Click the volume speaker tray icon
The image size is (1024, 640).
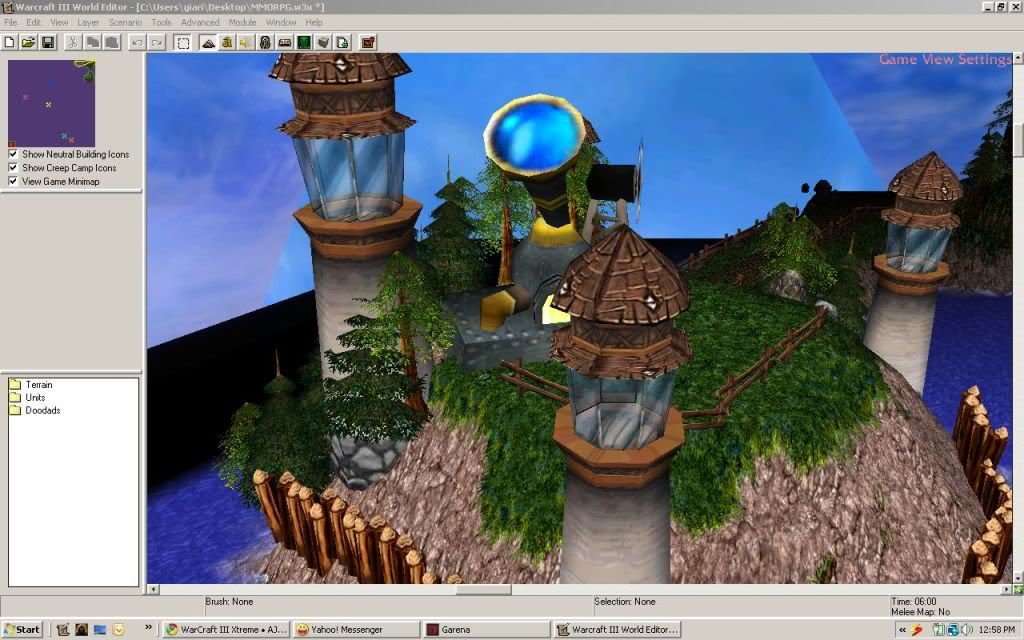pyautogui.click(x=967, y=630)
